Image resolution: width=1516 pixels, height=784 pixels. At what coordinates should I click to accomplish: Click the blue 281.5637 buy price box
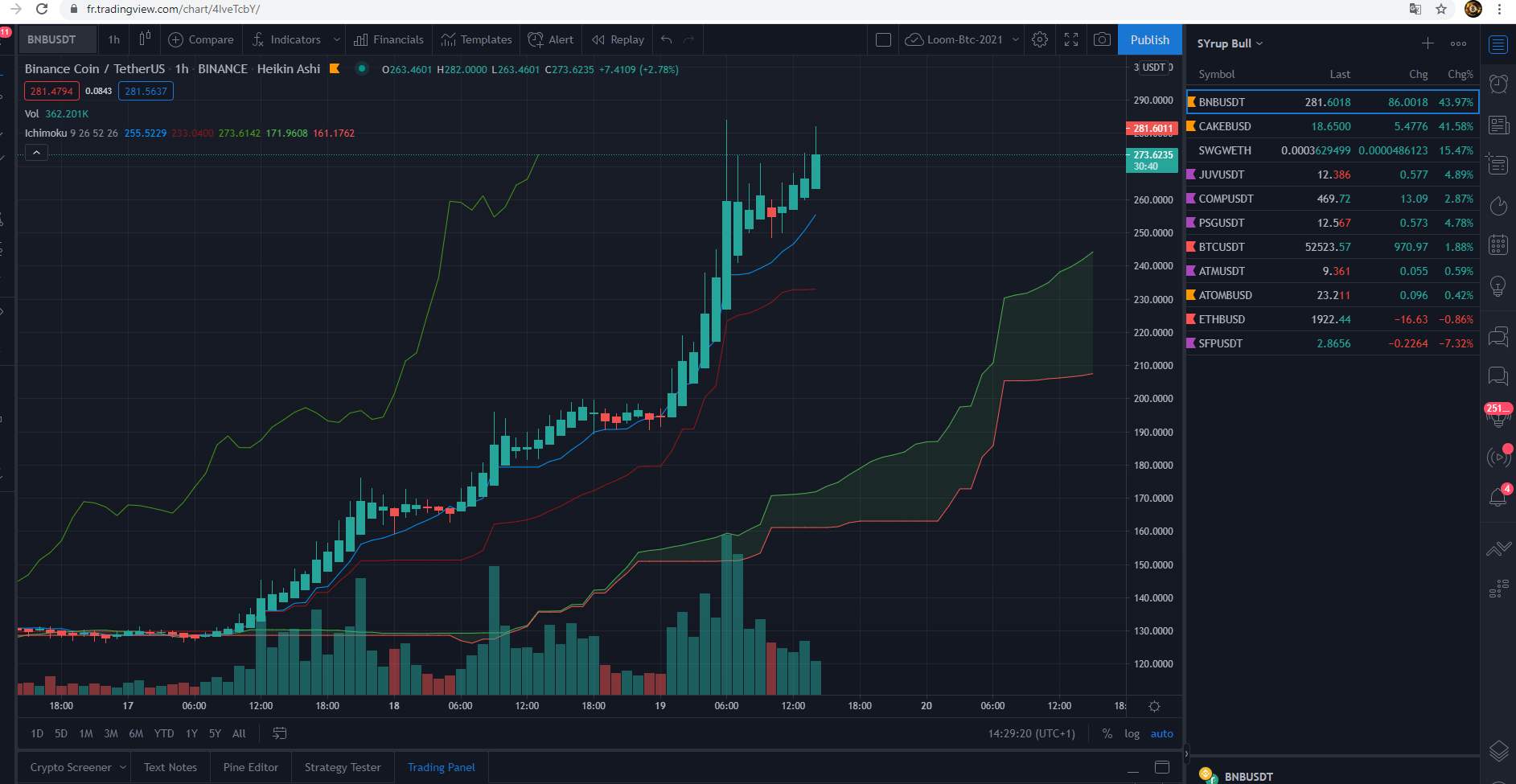pyautogui.click(x=146, y=91)
